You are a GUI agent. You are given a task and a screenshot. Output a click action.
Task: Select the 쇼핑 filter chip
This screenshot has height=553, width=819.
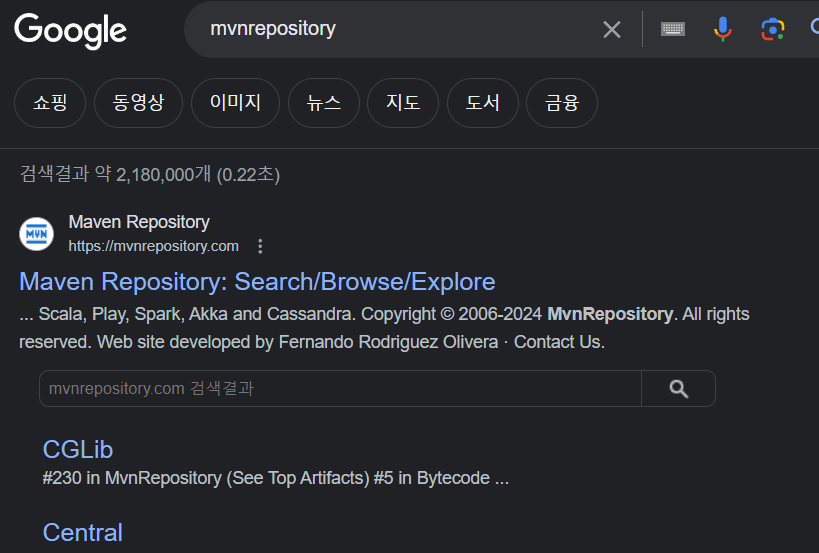[x=50, y=103]
